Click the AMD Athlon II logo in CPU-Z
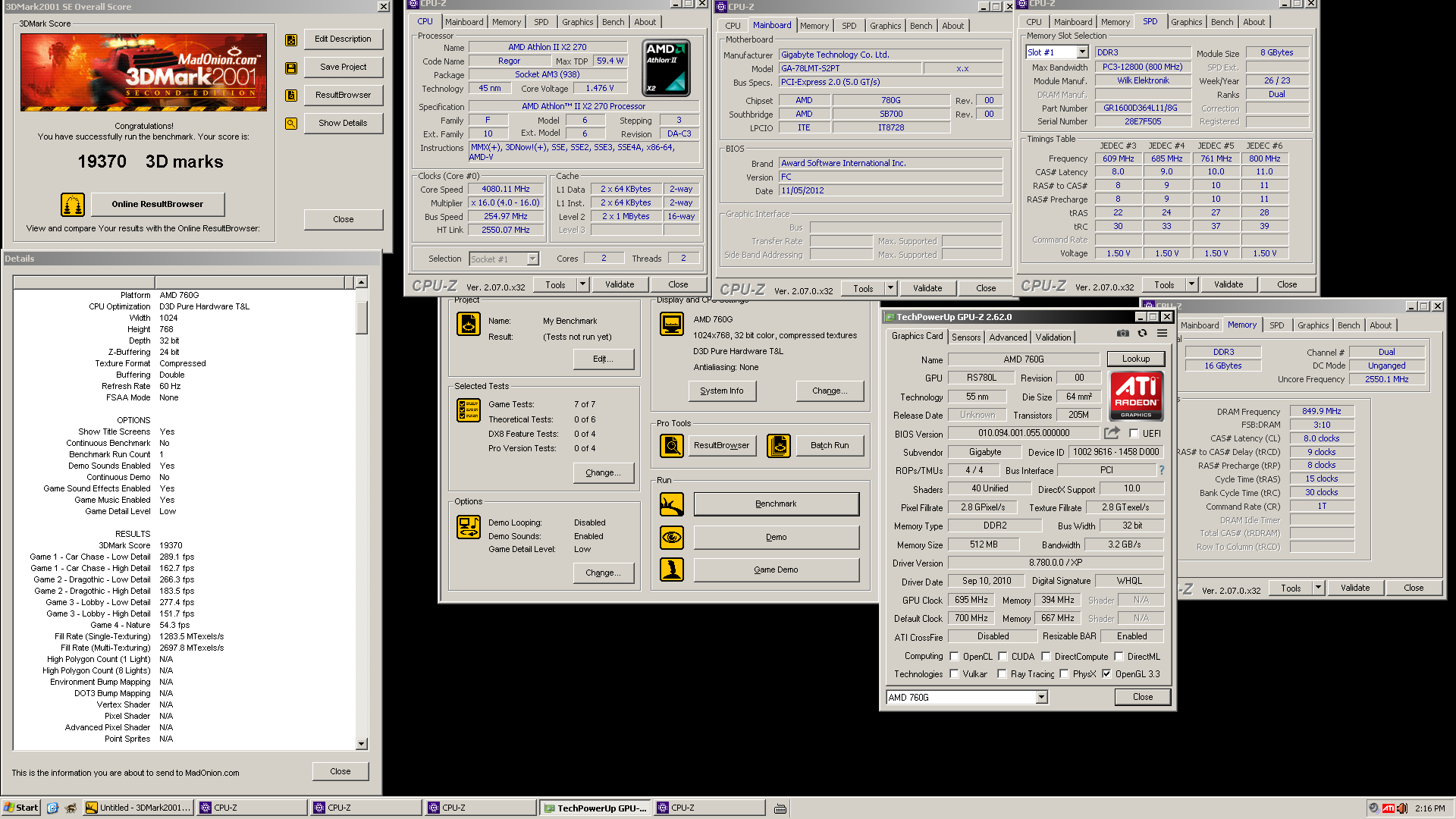Image resolution: width=1456 pixels, height=819 pixels. point(666,68)
